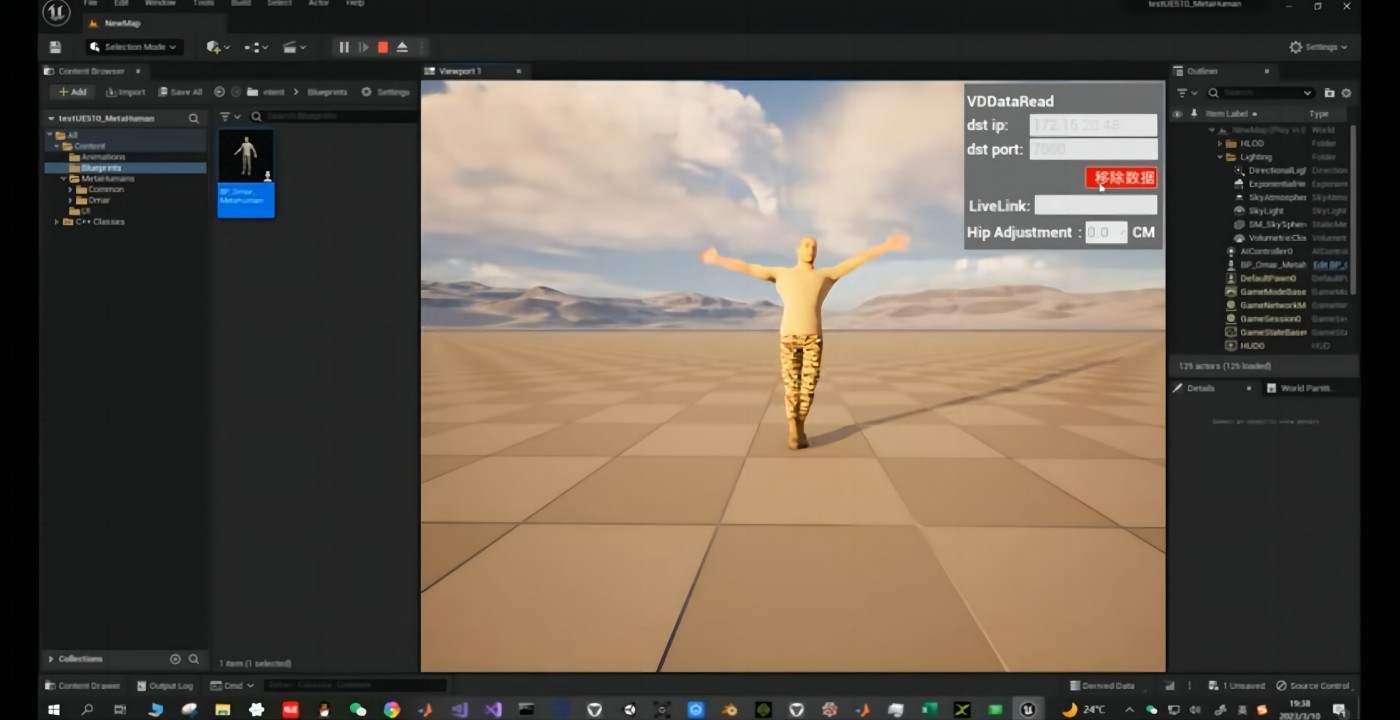
Task: Click the Collections search icon
Action: click(194, 659)
